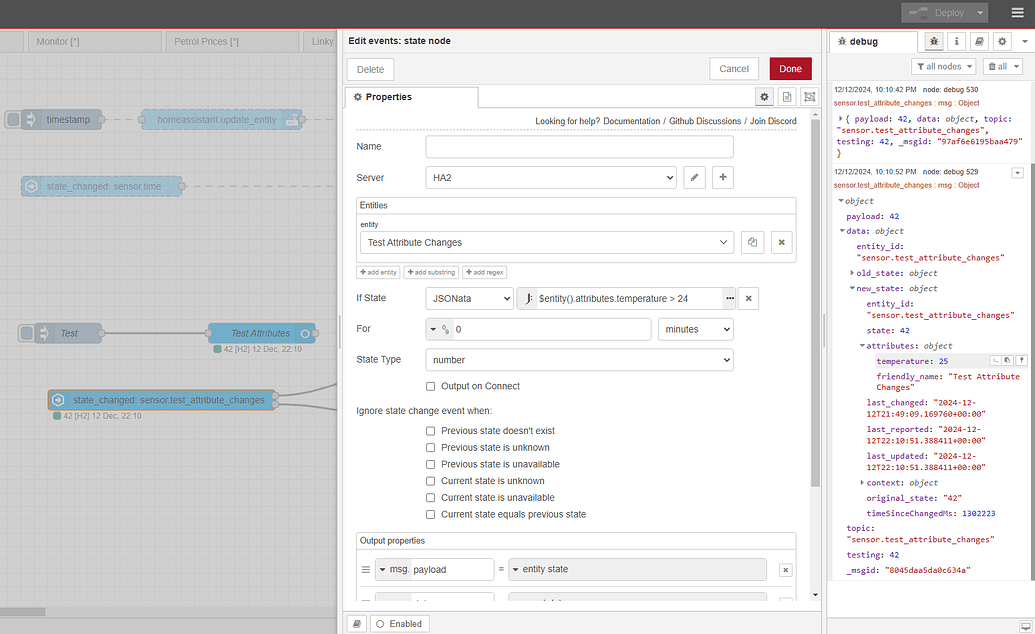Viewport: 1035px width, 634px height.
Task: Click the edit server pencil icon
Action: [695, 177]
